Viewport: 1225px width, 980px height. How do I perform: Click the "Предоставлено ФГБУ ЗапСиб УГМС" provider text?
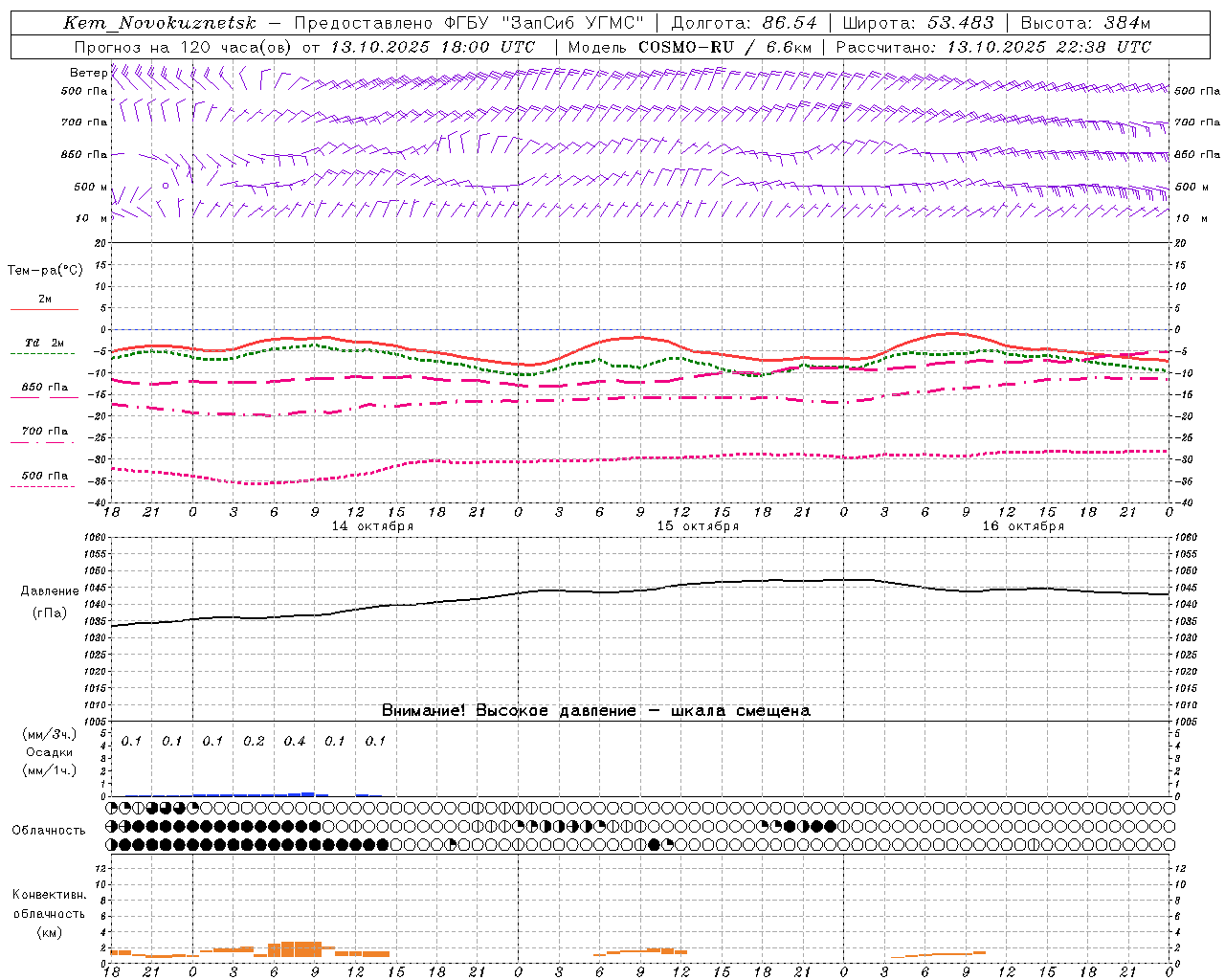(x=469, y=23)
